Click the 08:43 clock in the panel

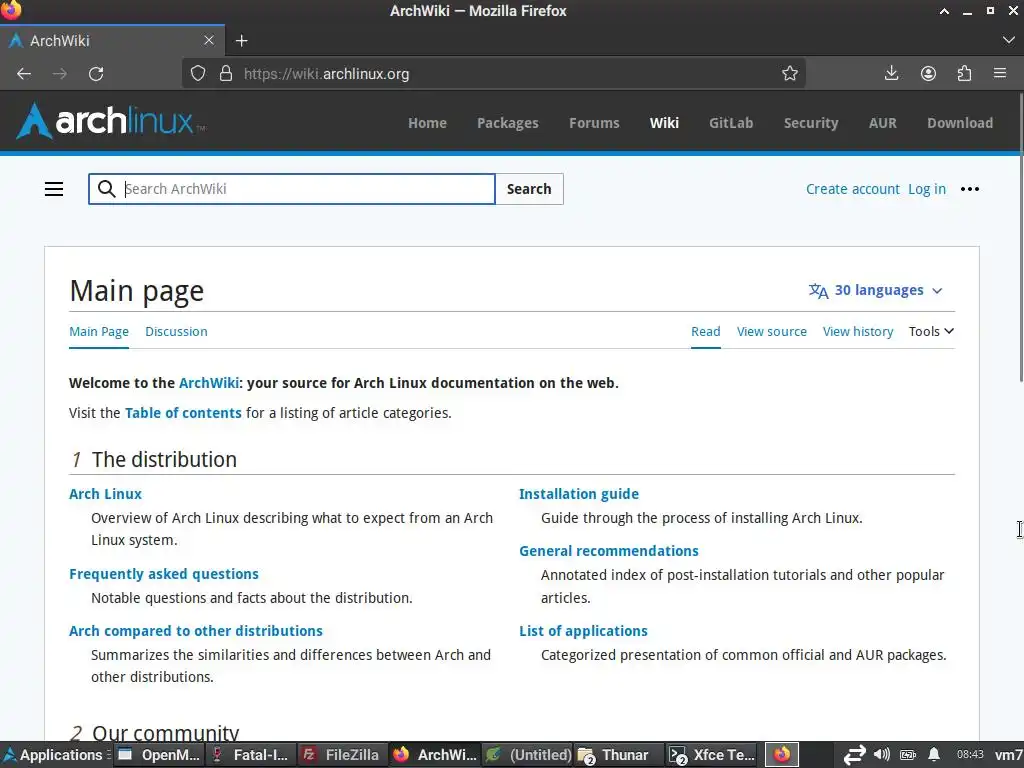[970, 754]
